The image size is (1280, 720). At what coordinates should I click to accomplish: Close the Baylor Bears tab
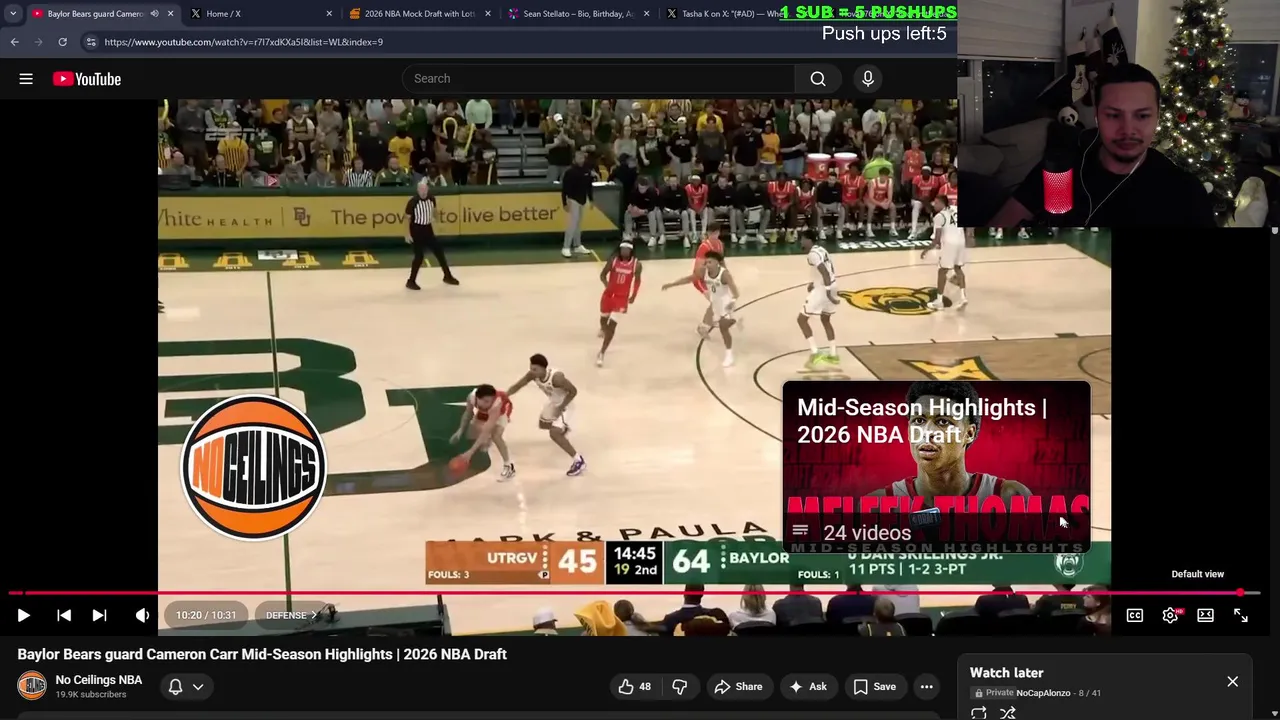point(170,14)
